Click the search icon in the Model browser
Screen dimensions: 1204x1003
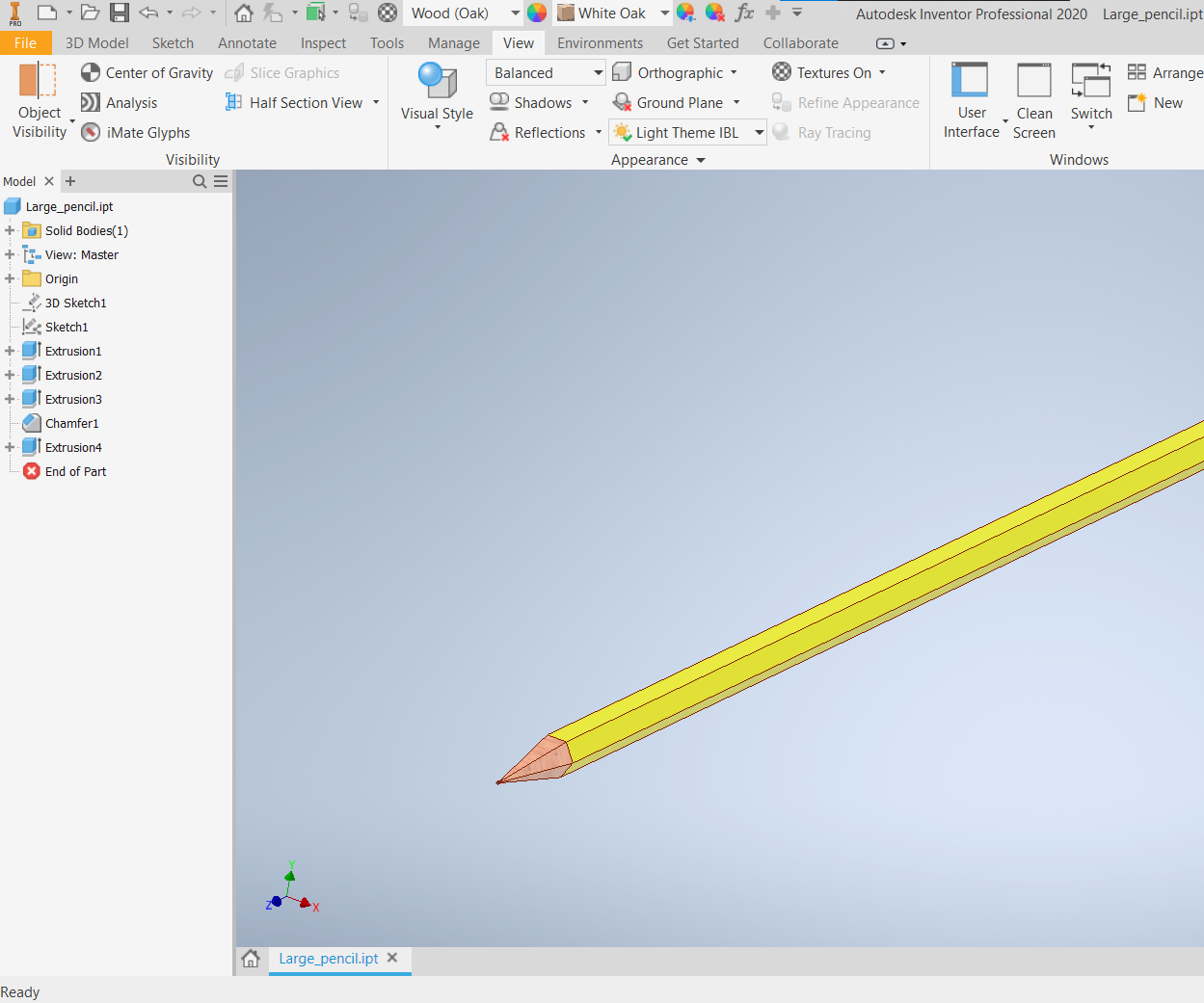tap(200, 181)
